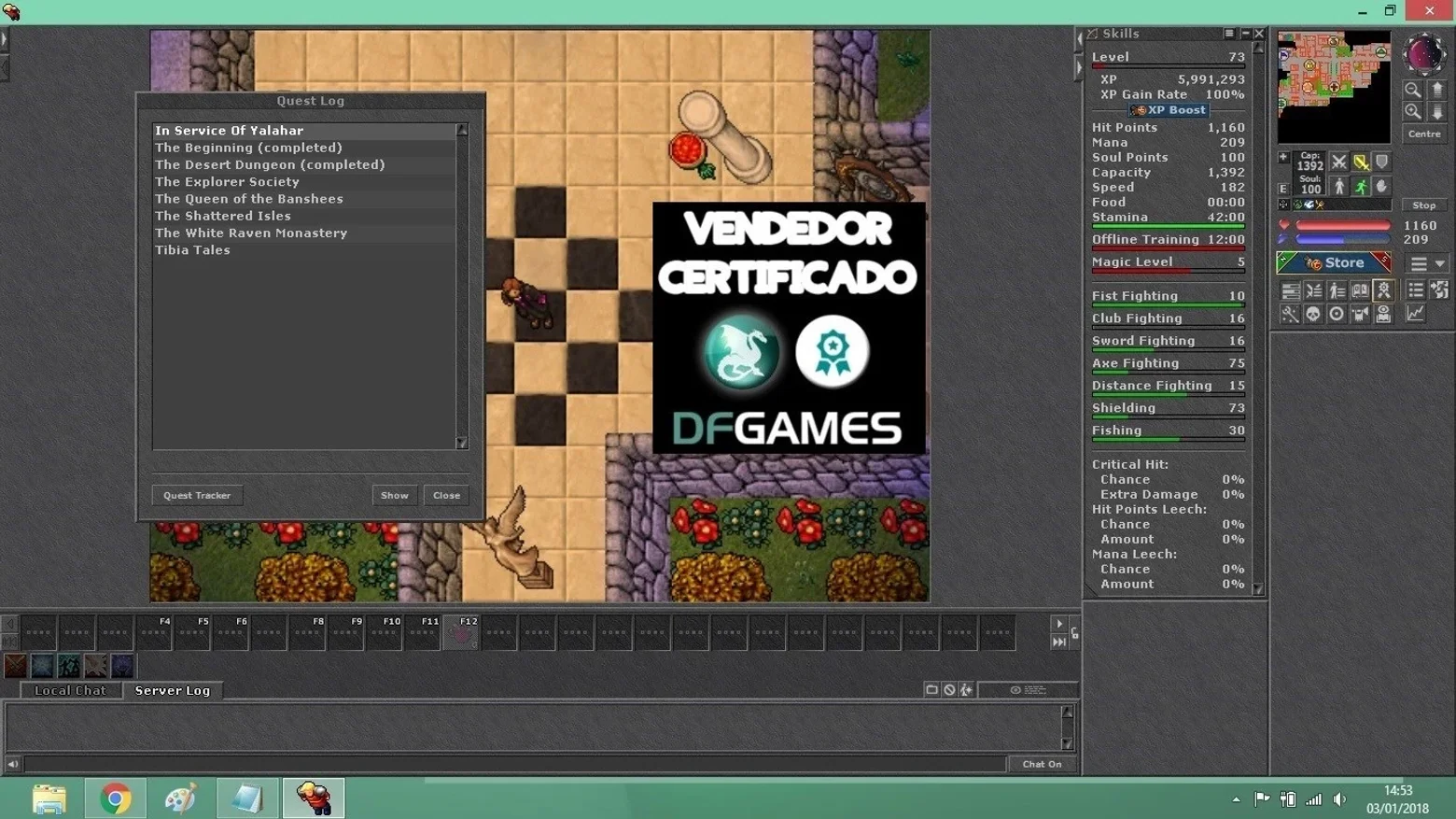Minimize the Skills panel

point(1245,34)
